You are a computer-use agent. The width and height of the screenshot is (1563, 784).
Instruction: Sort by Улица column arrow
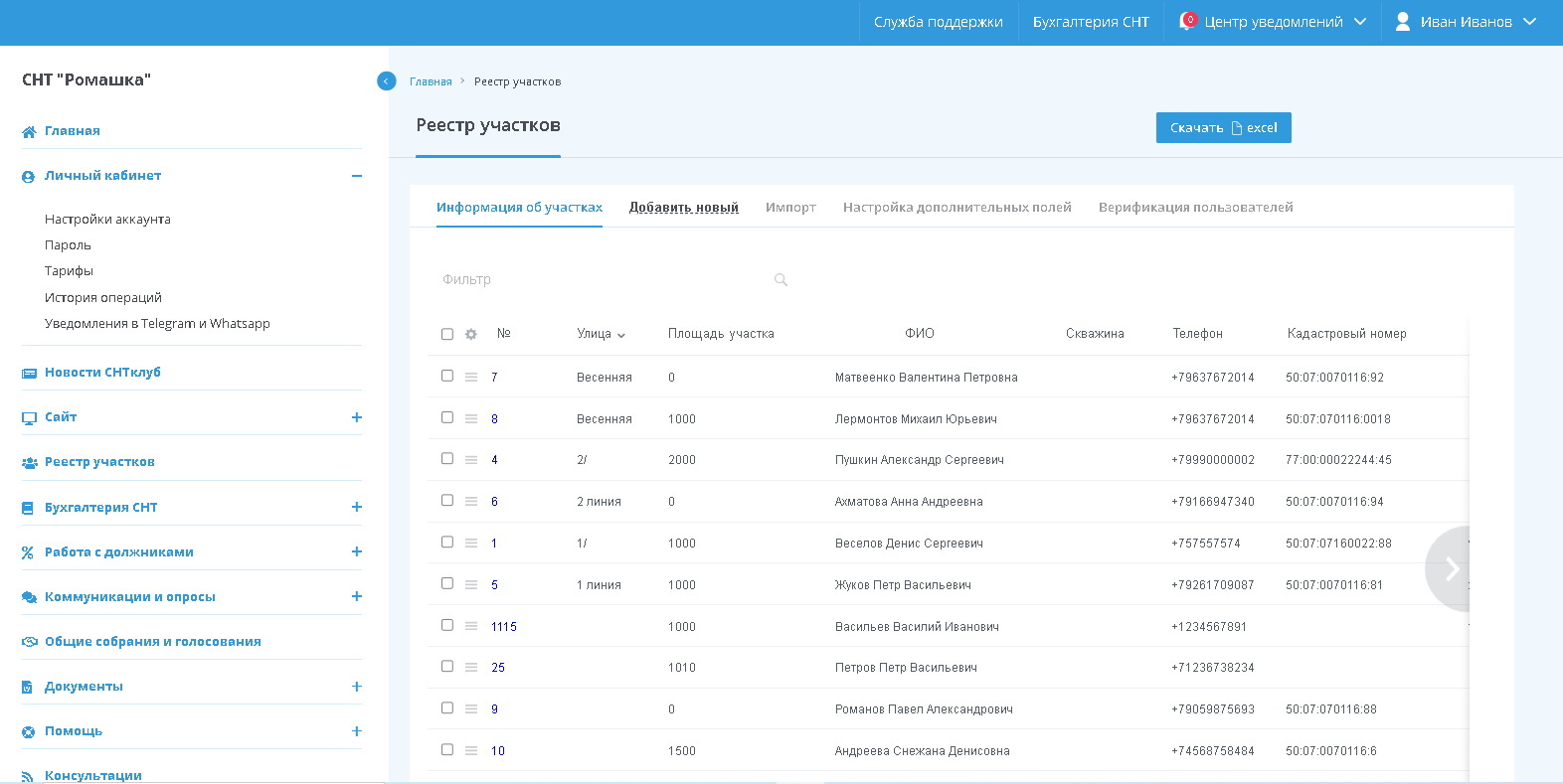coord(621,336)
